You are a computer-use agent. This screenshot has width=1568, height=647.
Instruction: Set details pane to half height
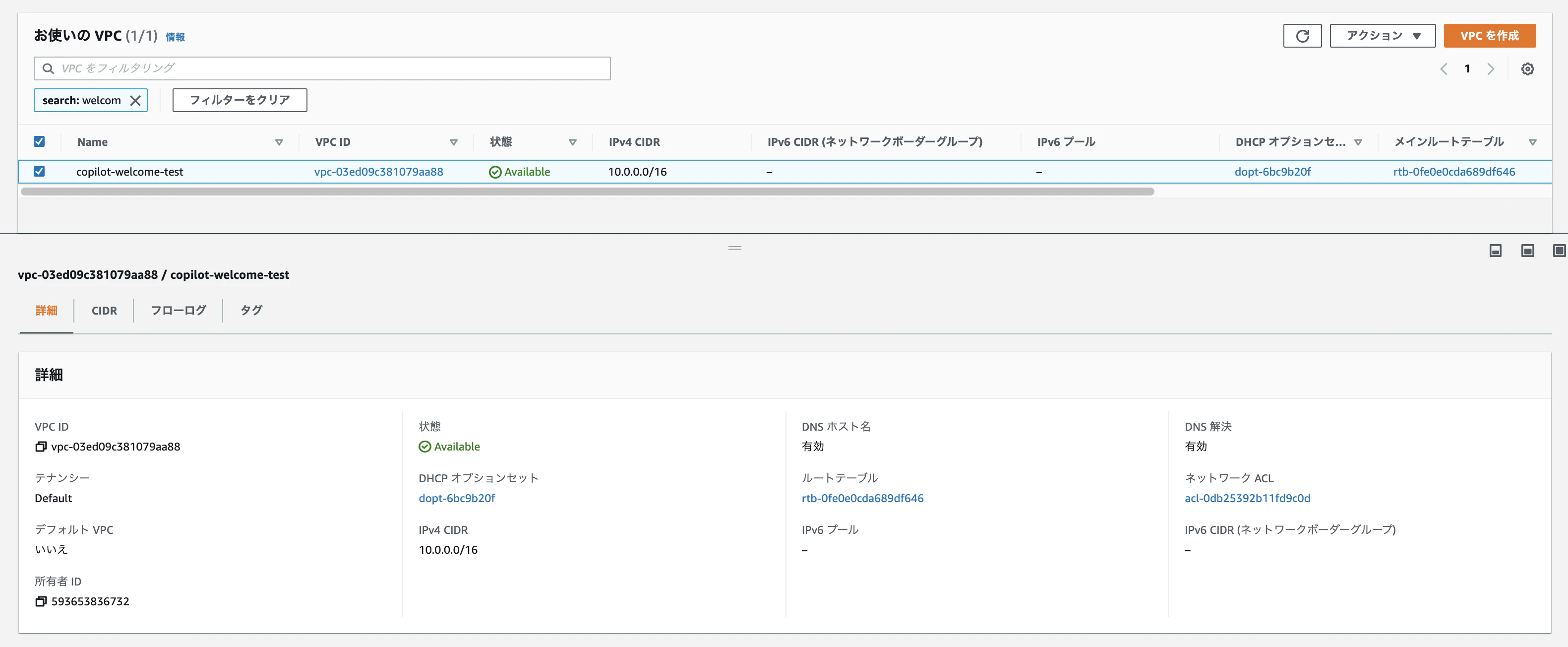pos(1527,251)
